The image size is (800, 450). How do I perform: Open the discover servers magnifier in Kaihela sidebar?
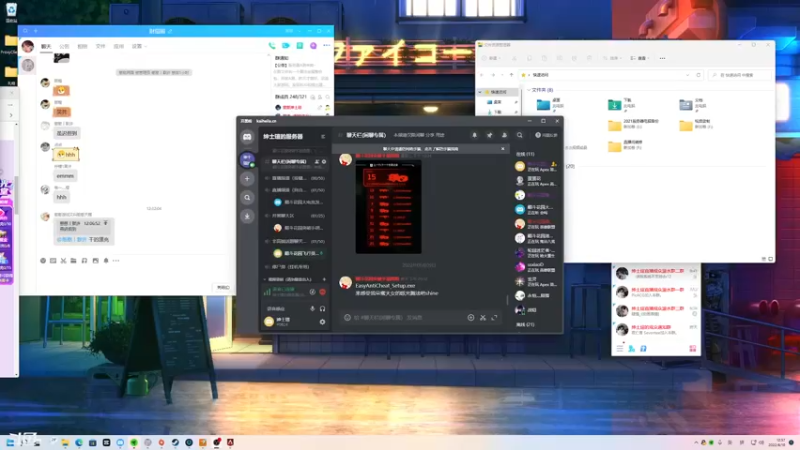point(247,197)
